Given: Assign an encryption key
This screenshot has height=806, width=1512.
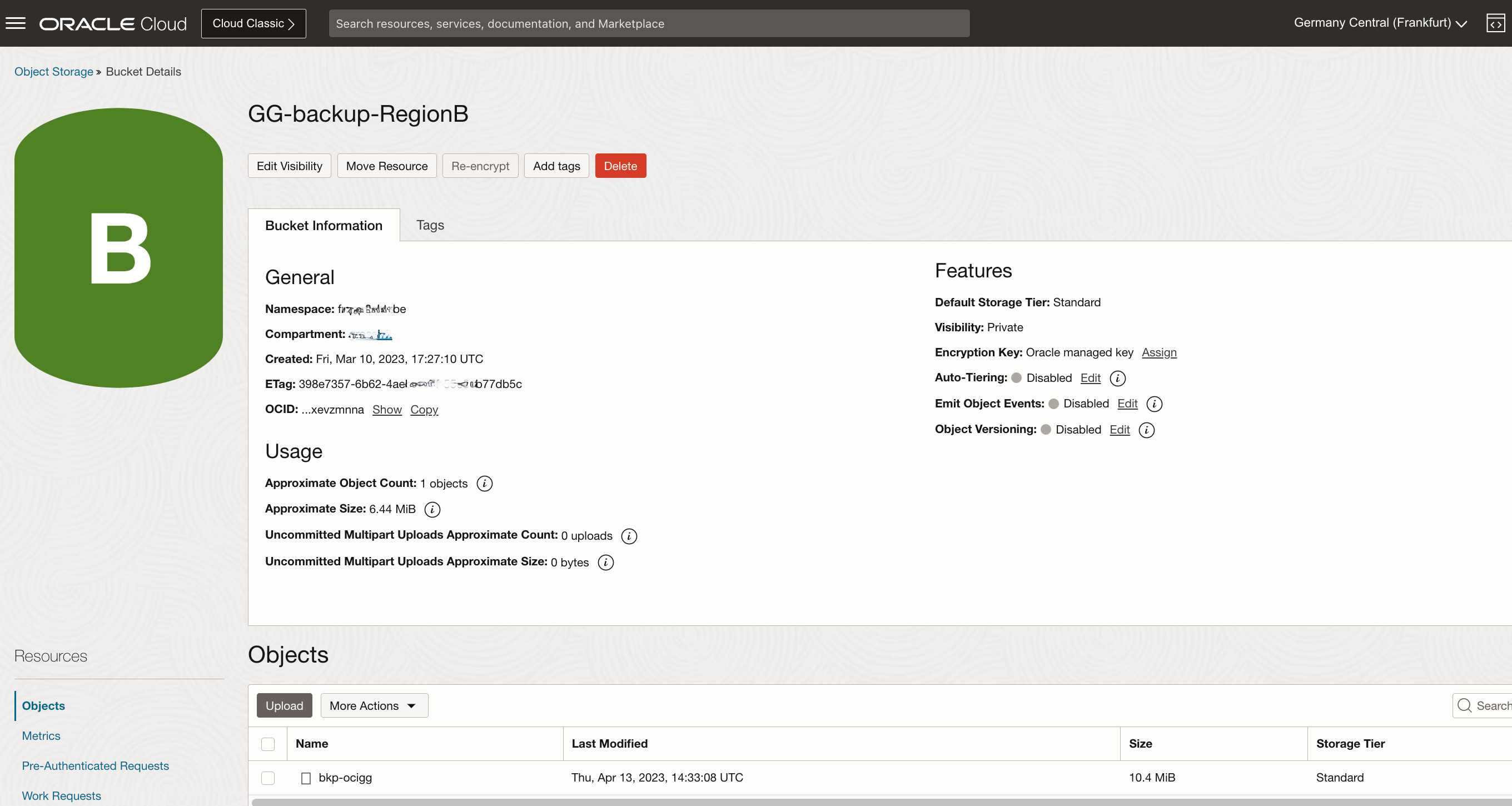Looking at the screenshot, I should (1158, 352).
